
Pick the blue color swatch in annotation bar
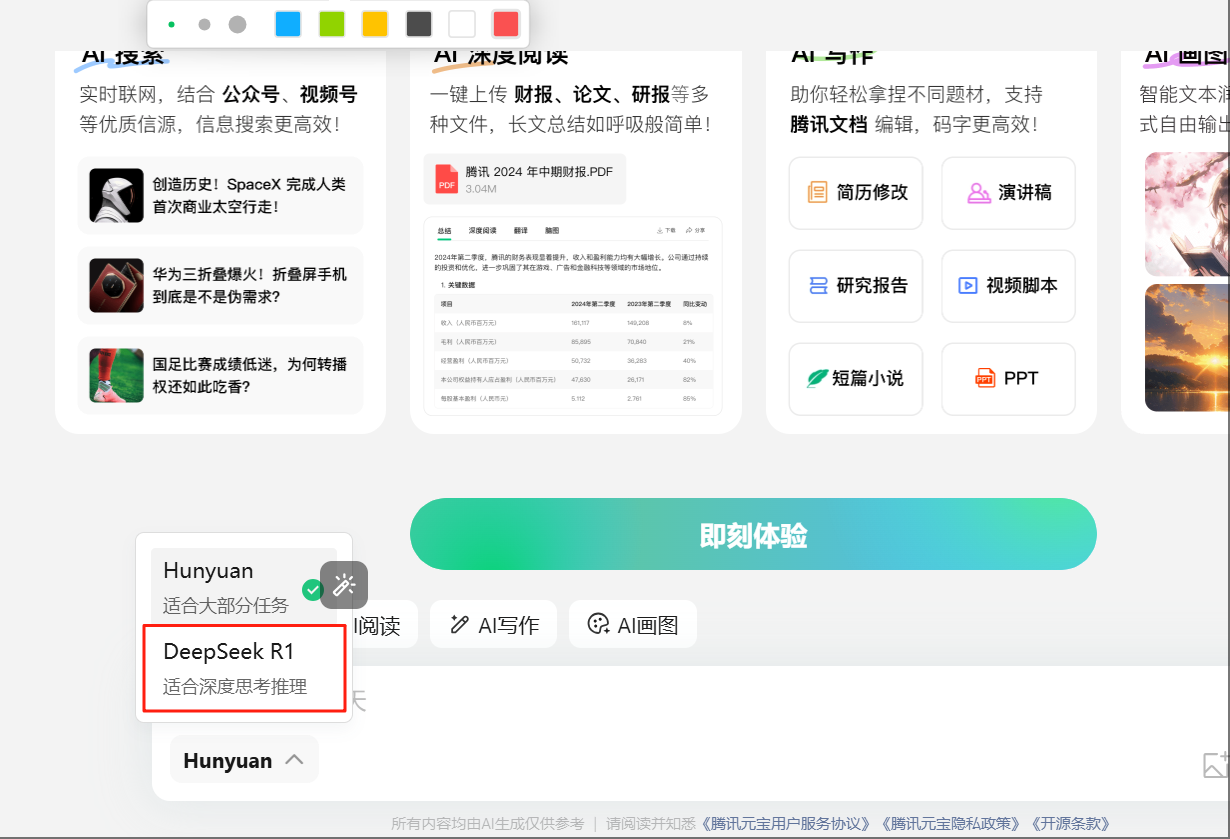pos(288,24)
